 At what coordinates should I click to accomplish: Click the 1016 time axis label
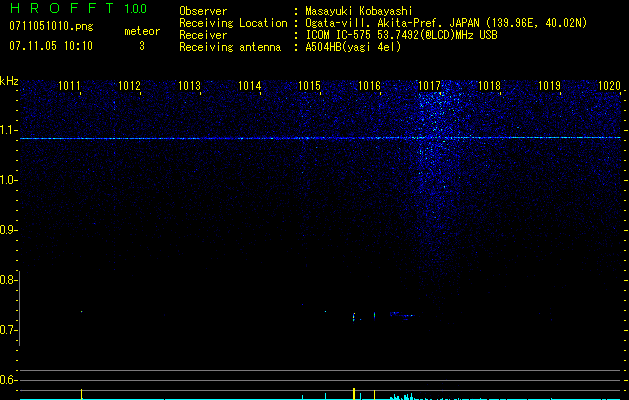[x=369, y=86]
